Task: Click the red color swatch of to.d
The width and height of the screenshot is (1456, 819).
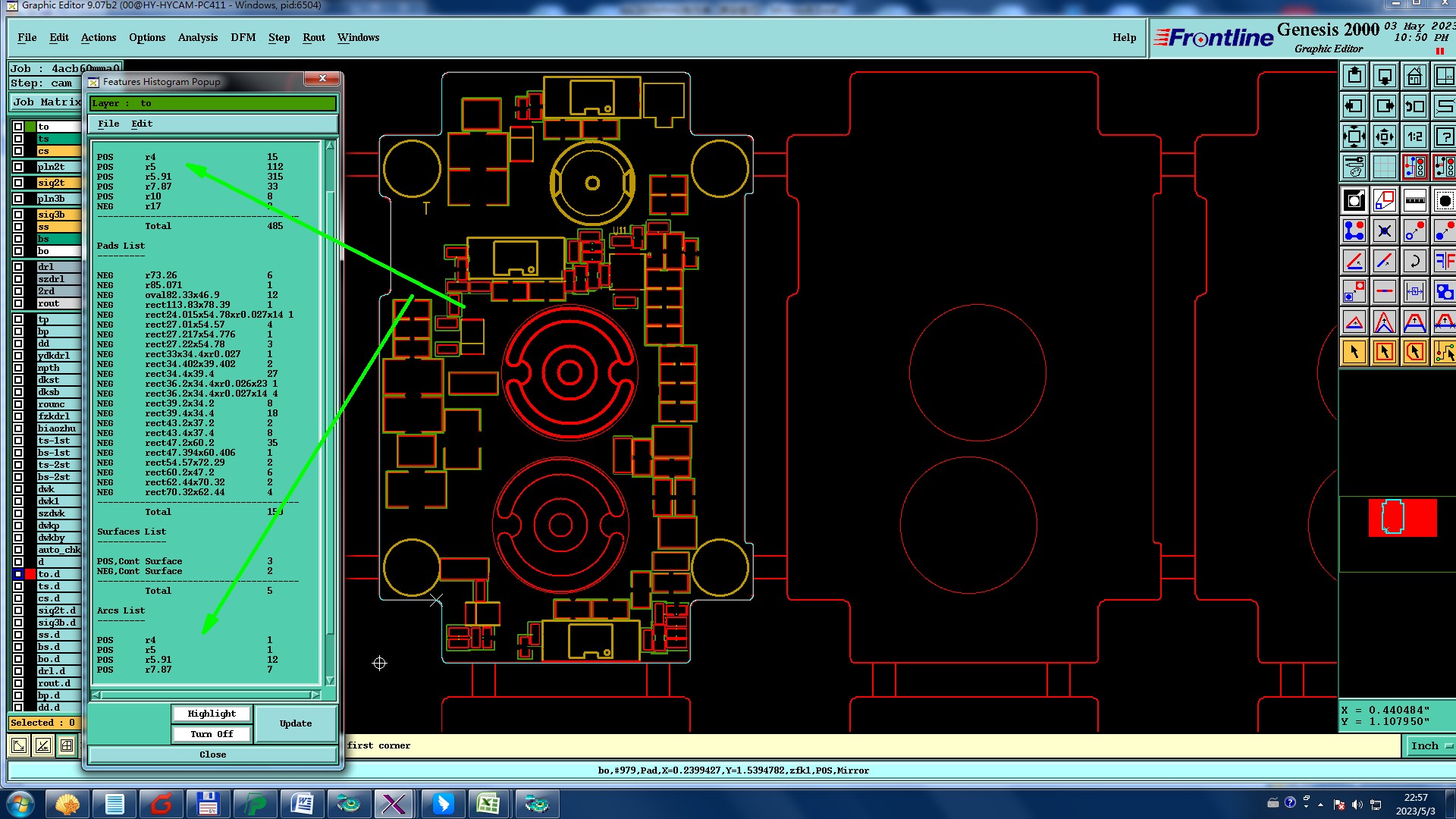Action: pos(30,574)
